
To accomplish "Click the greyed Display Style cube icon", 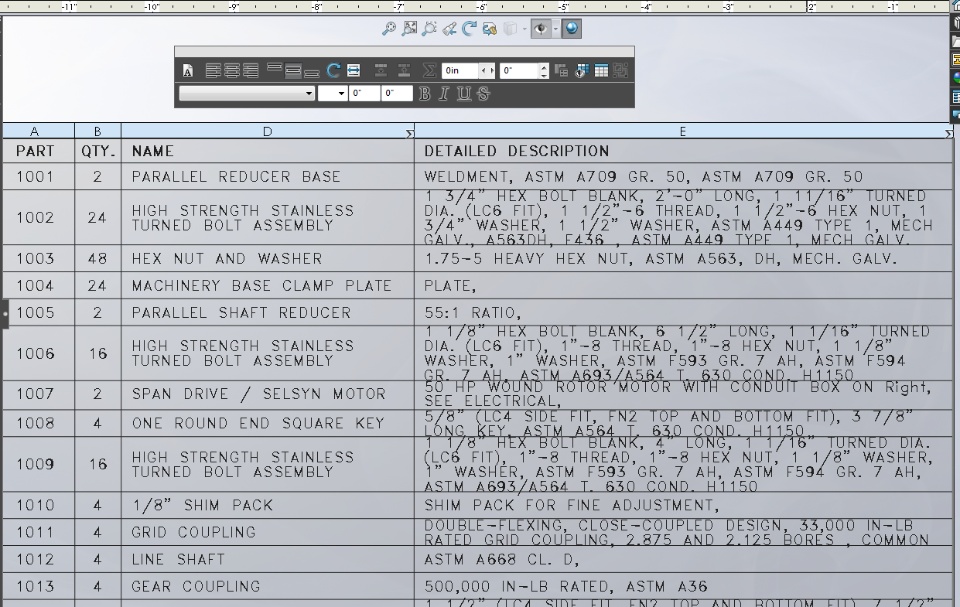I will pyautogui.click(x=510, y=29).
